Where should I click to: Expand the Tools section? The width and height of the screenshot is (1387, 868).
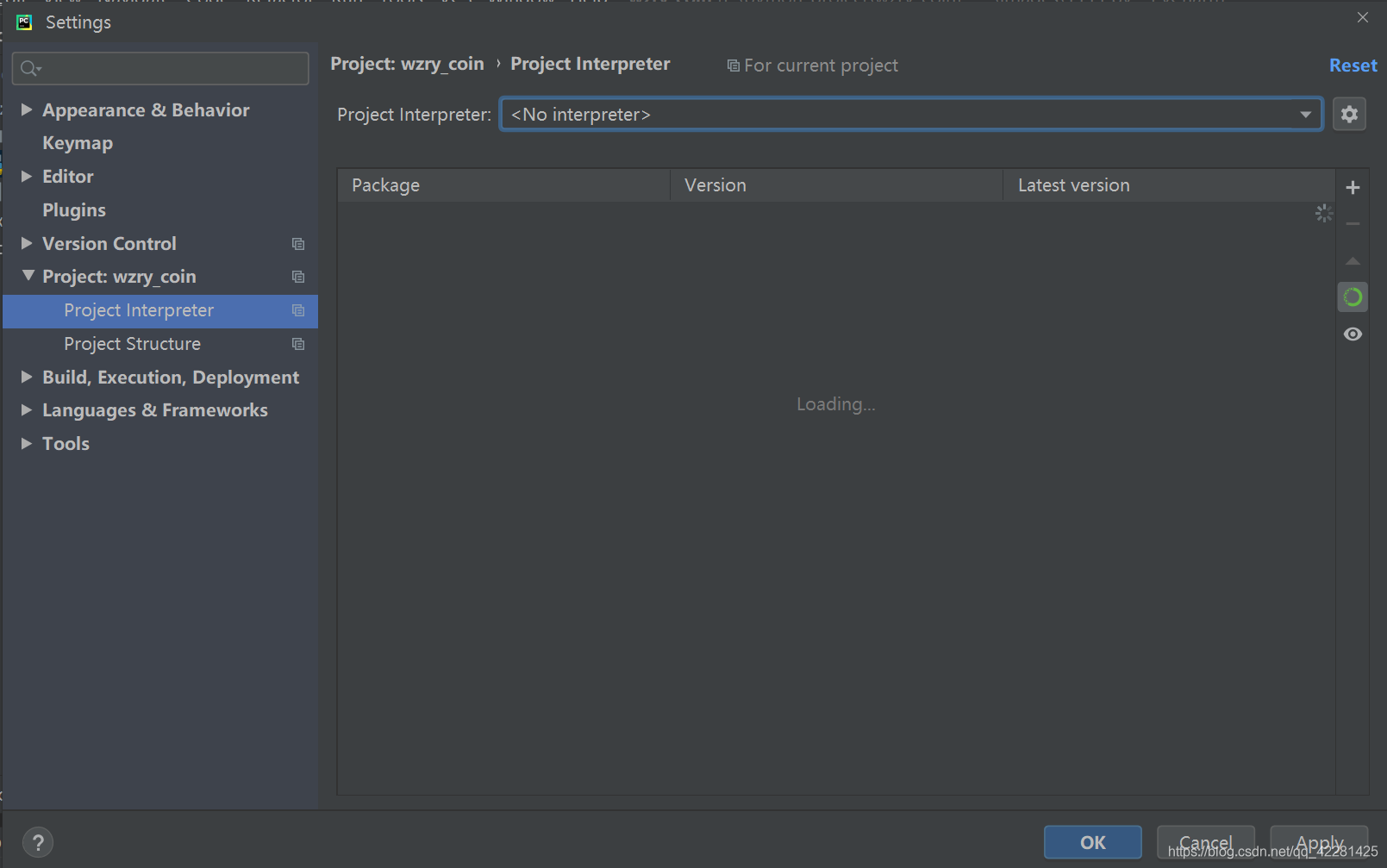click(x=27, y=443)
